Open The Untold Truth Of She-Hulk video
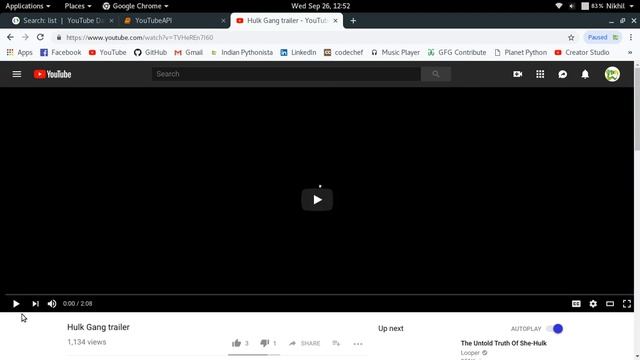 [x=504, y=343]
